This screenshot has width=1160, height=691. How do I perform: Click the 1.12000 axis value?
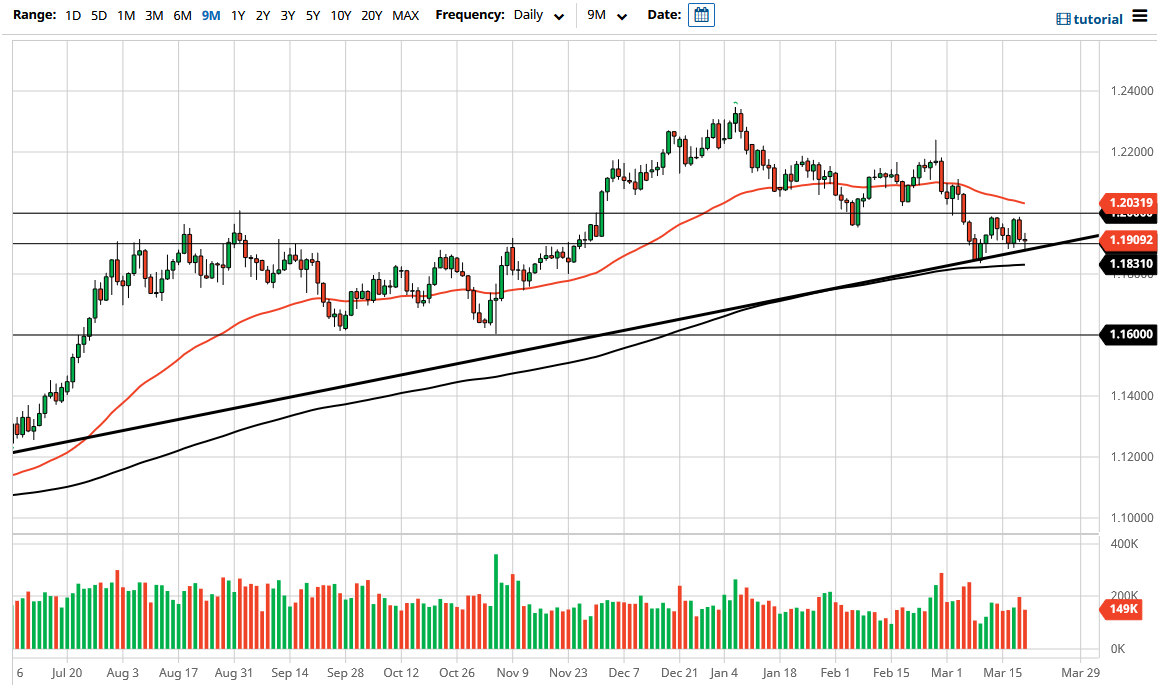(1132, 456)
